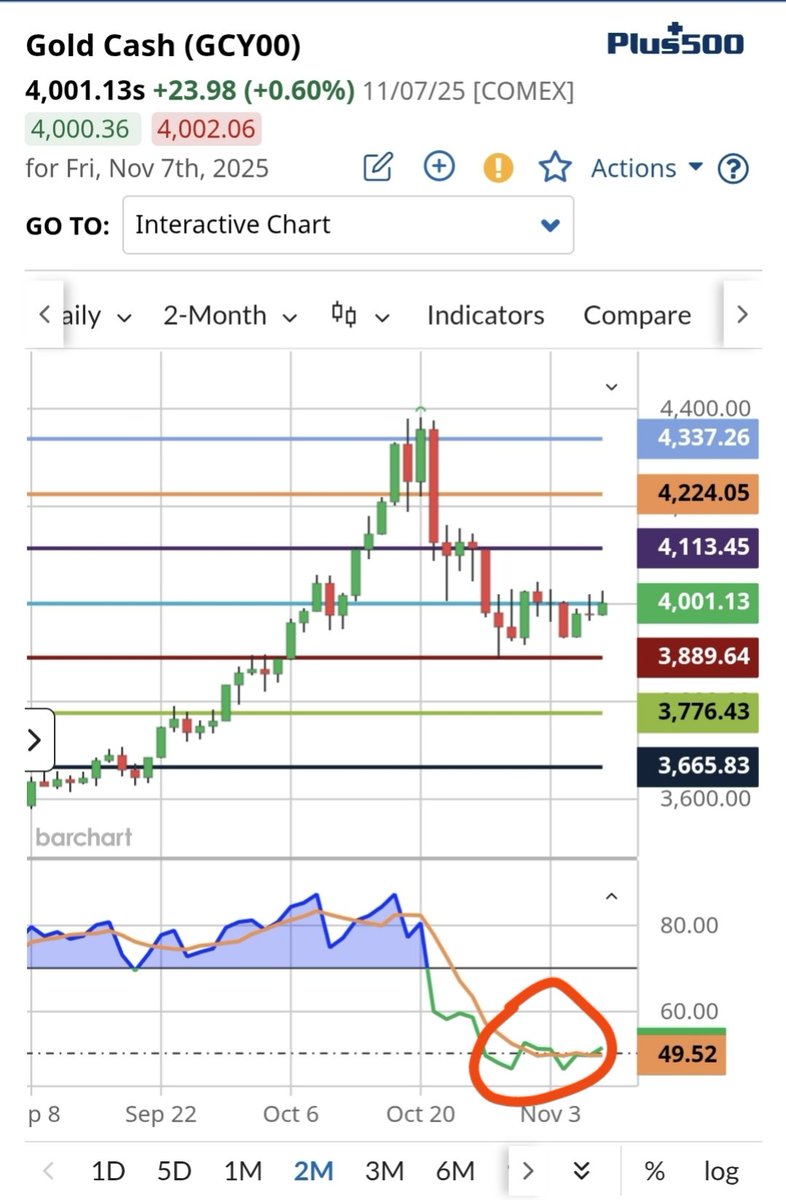This screenshot has height=1200, width=786.
Task: Add to watchlist with the star icon
Action: click(555, 167)
